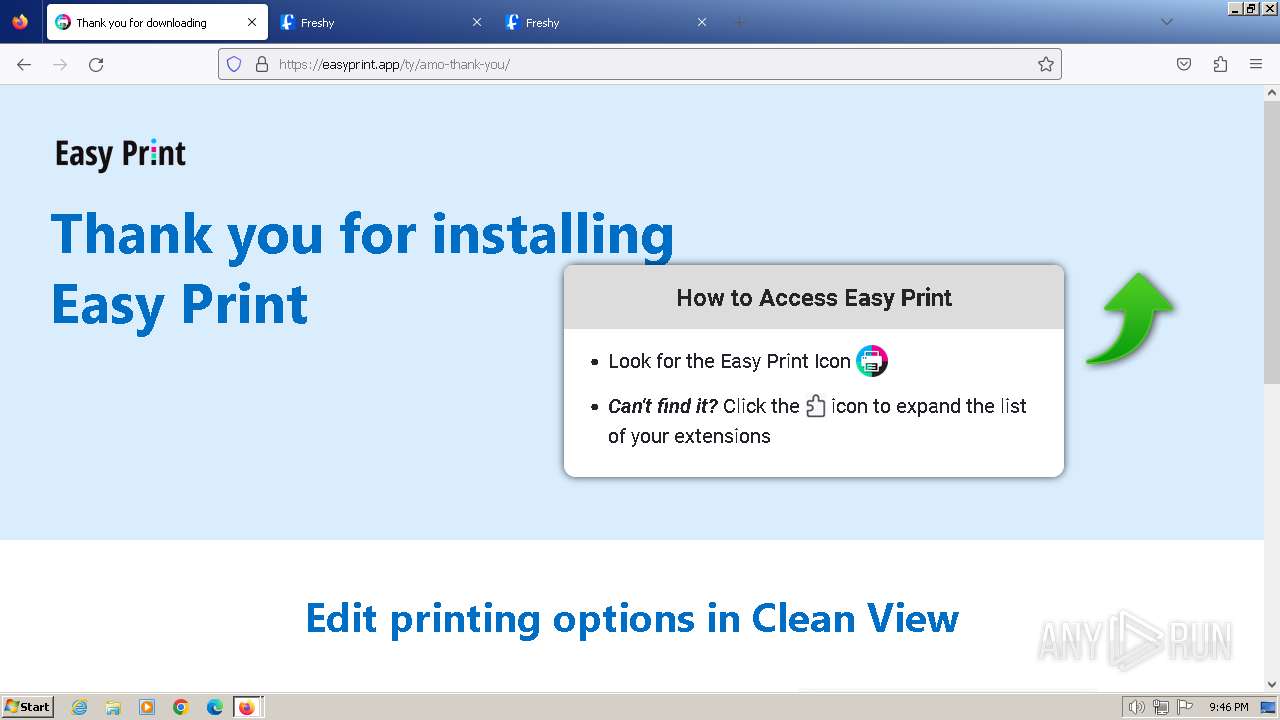The width and height of the screenshot is (1280, 720).
Task: Restore down the Firefox window
Action: [x=1252, y=8]
